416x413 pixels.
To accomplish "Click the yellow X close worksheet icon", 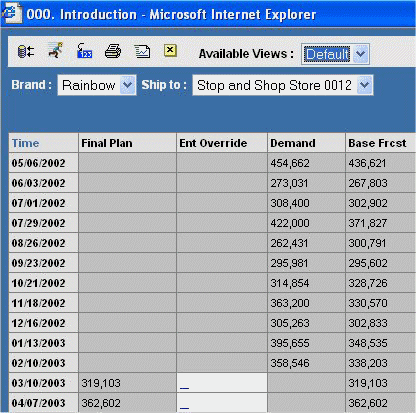I will (x=170, y=51).
